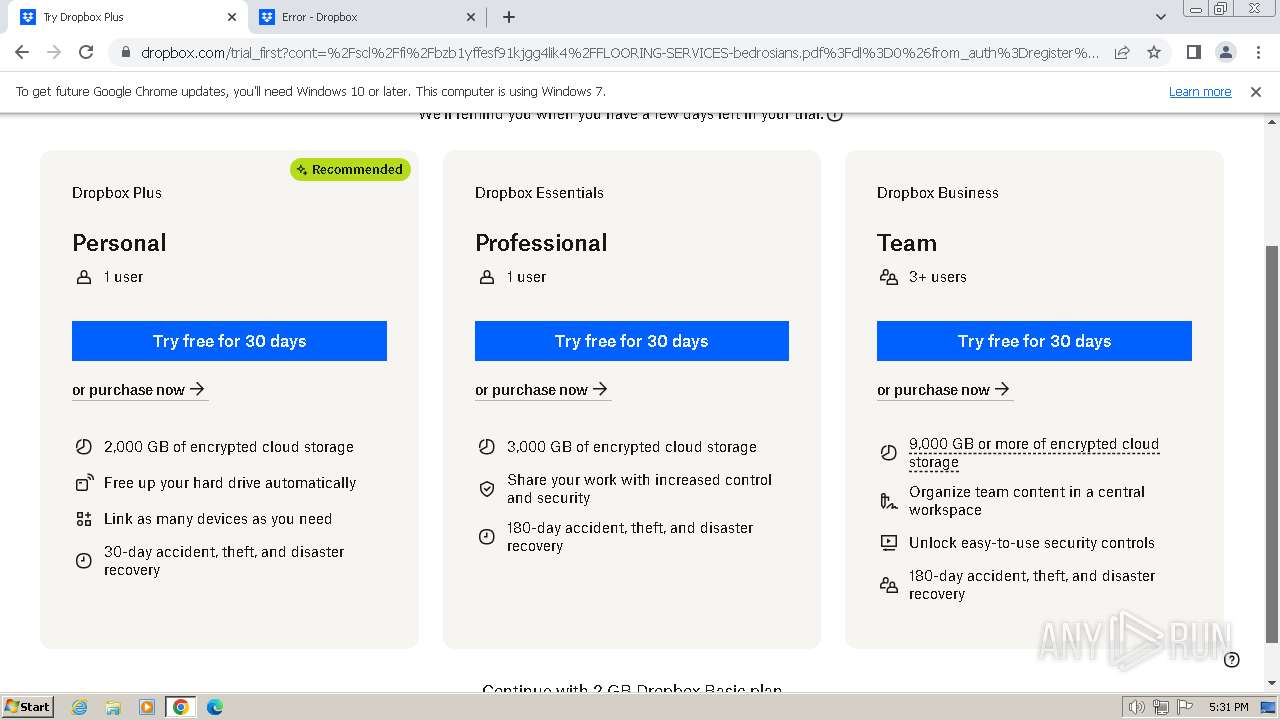
Task: Expand the tab search chevron
Action: [1161, 17]
